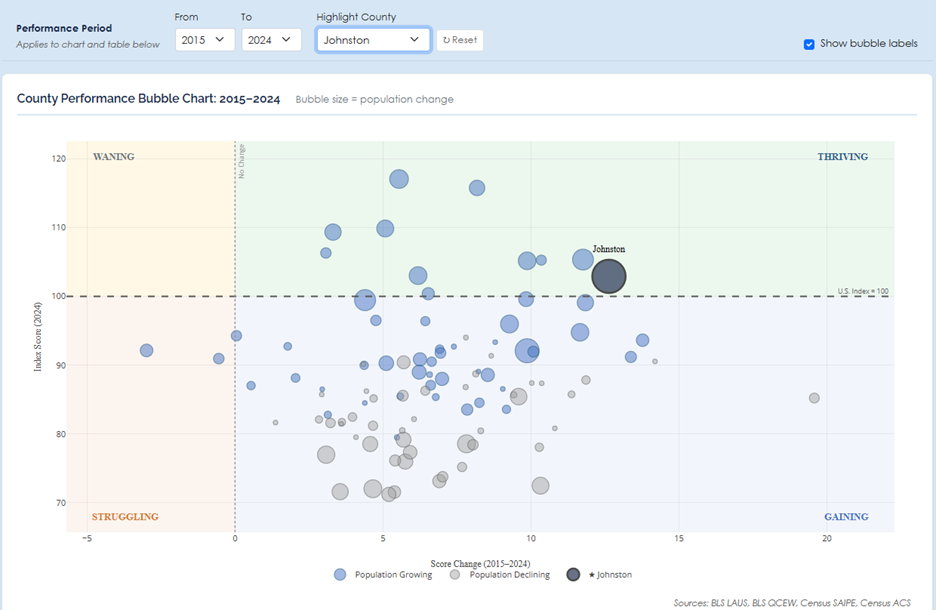The height and width of the screenshot is (610, 936).
Task: Click the topmost blue bubble near score 117
Action: pyautogui.click(x=399, y=179)
